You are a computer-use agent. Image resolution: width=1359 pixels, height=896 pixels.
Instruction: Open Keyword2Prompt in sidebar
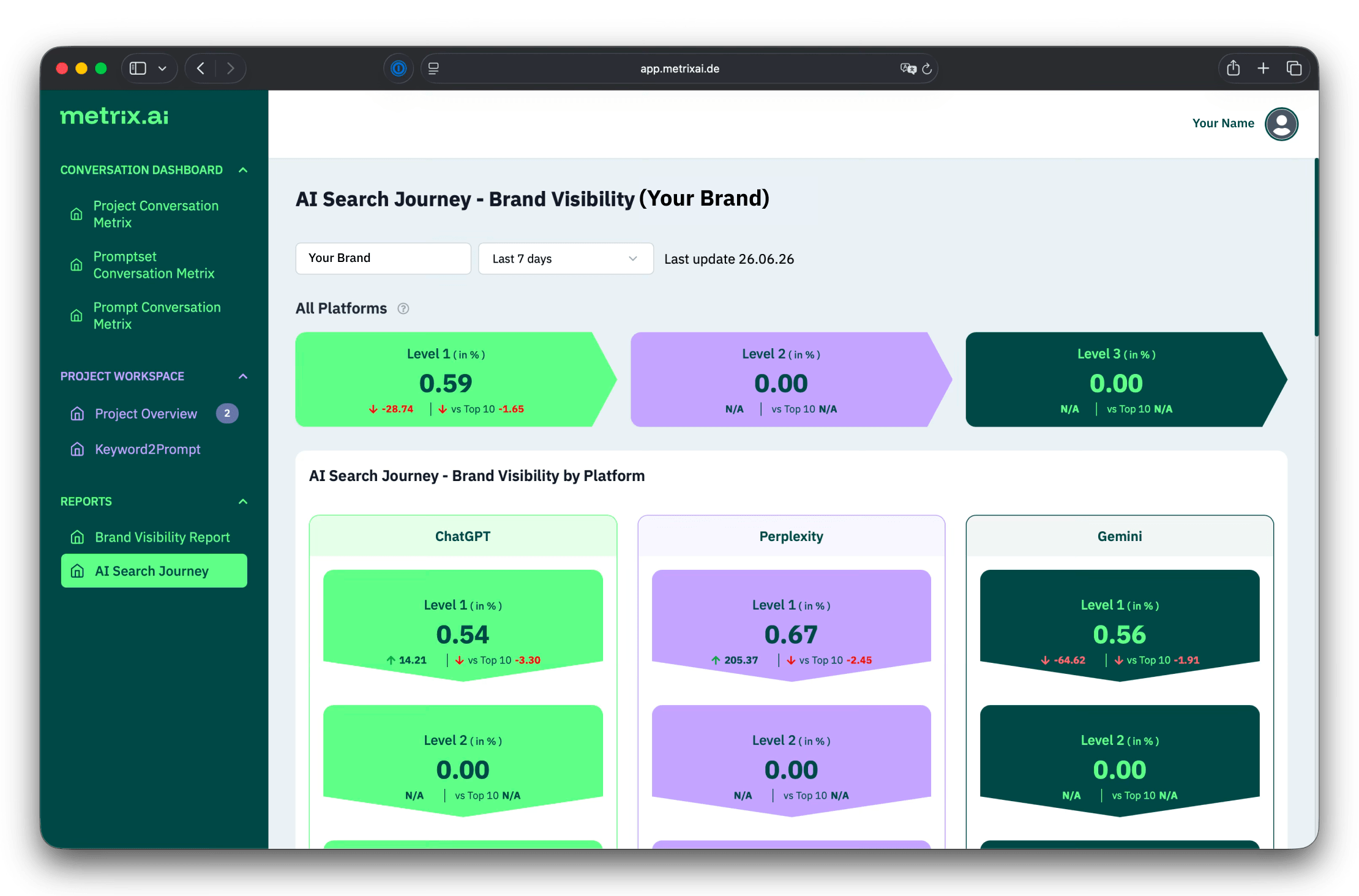pos(148,449)
